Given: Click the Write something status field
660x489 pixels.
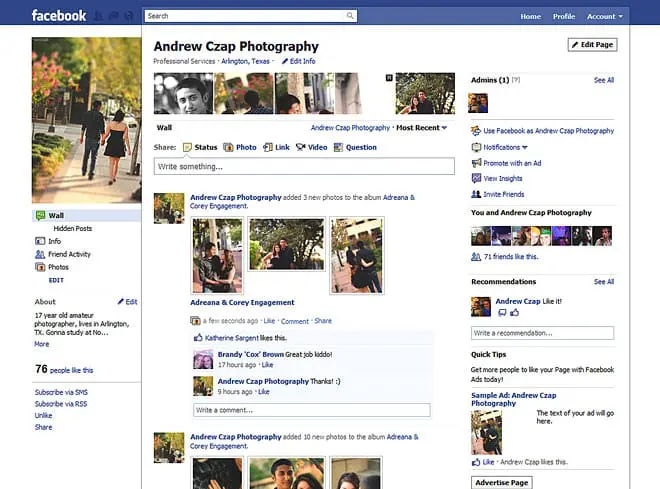Looking at the screenshot, I should [304, 166].
